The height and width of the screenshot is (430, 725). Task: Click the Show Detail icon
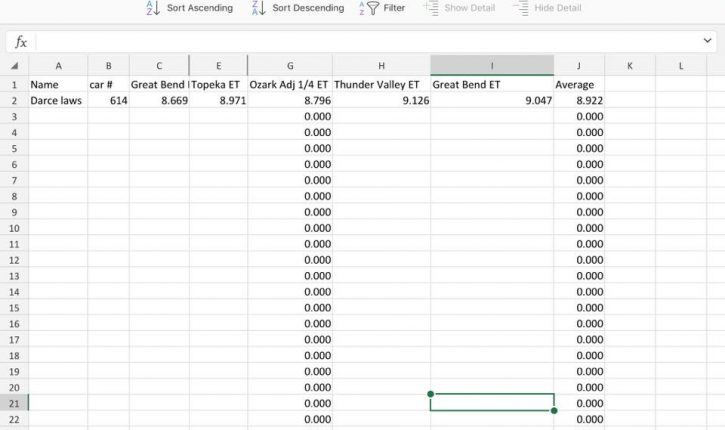[x=431, y=8]
